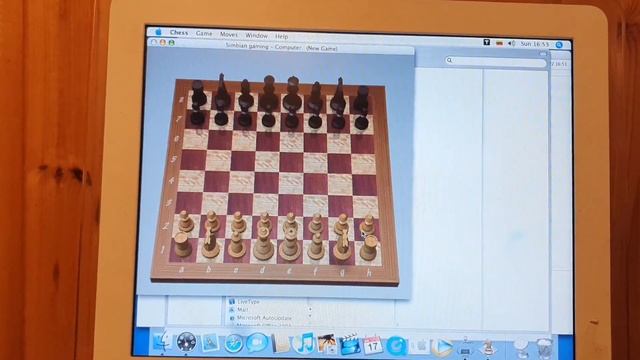640x360 pixels.
Task: Launch QuickTime Player from the Dock
Action: pyautogui.click(x=396, y=346)
